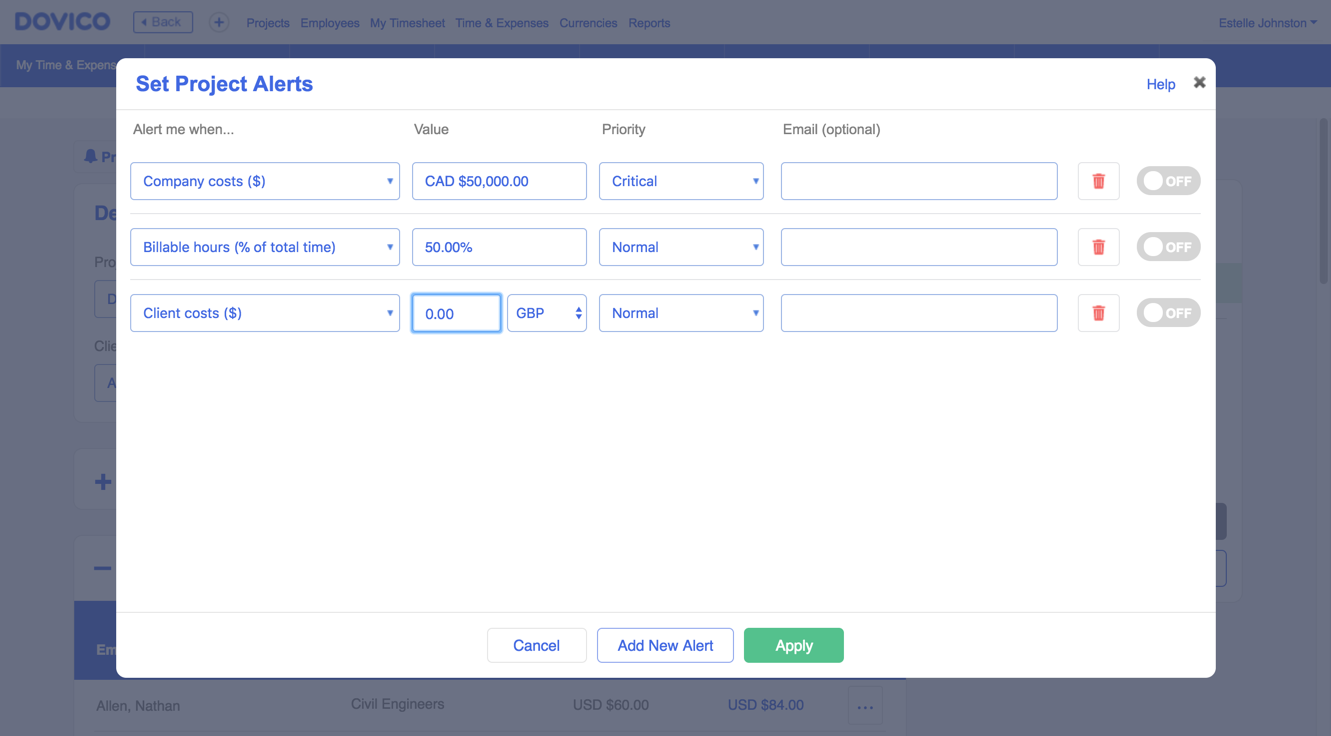
Task: Click the Add New Alert button
Action: coord(665,645)
